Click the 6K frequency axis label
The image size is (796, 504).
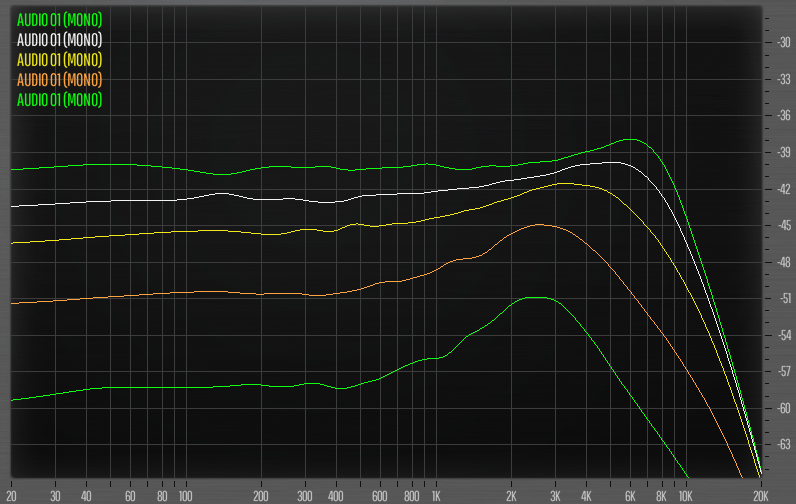pos(630,495)
